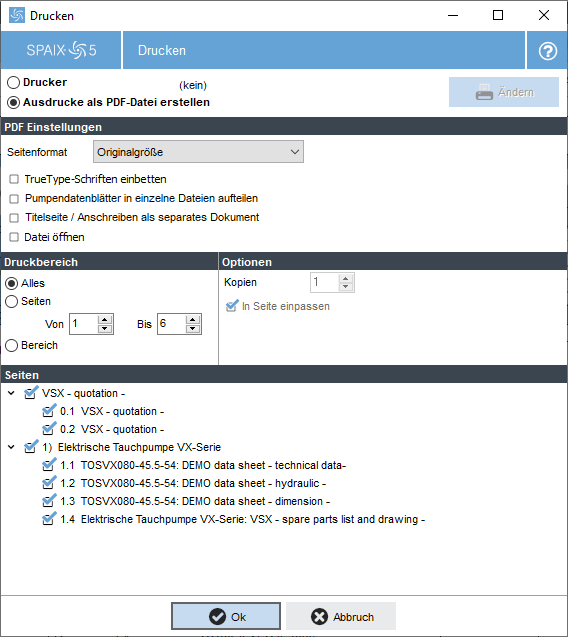Image resolution: width=568 pixels, height=637 pixels.
Task: Uncheck the 1.3 dimension data sheet page
Action: pos(48,501)
